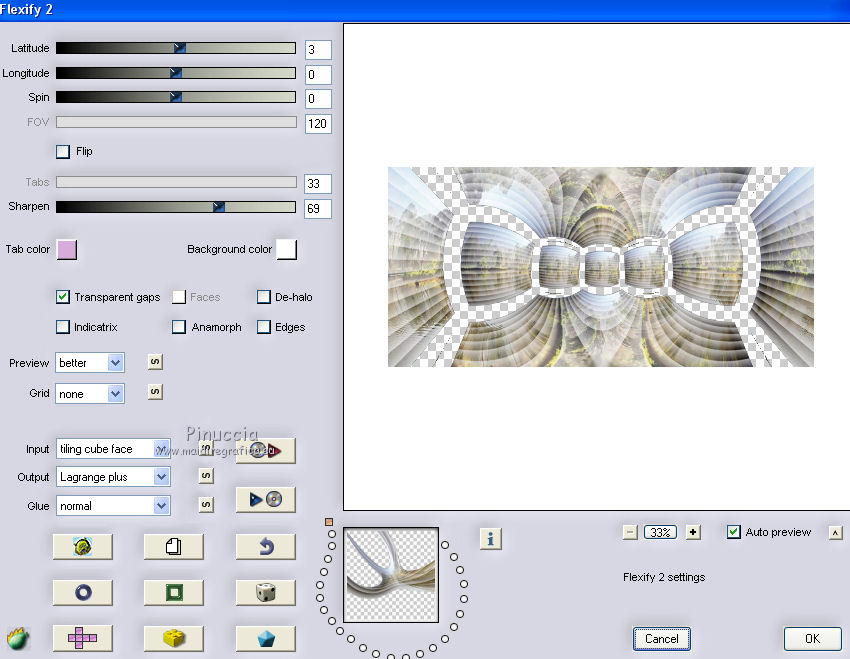The height and width of the screenshot is (659, 850).
Task: Click the Sharpen value field
Action: pos(318,208)
